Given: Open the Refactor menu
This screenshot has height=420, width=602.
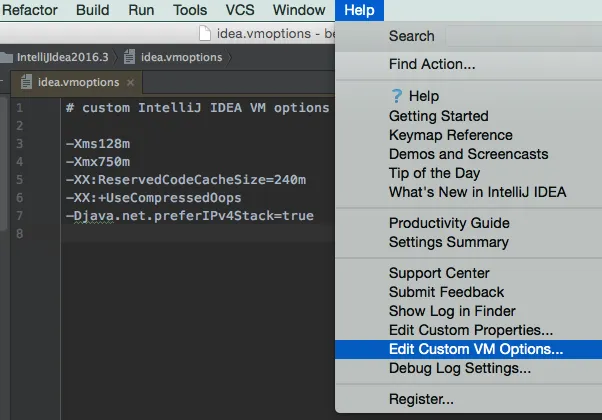Looking at the screenshot, I should click(30, 10).
